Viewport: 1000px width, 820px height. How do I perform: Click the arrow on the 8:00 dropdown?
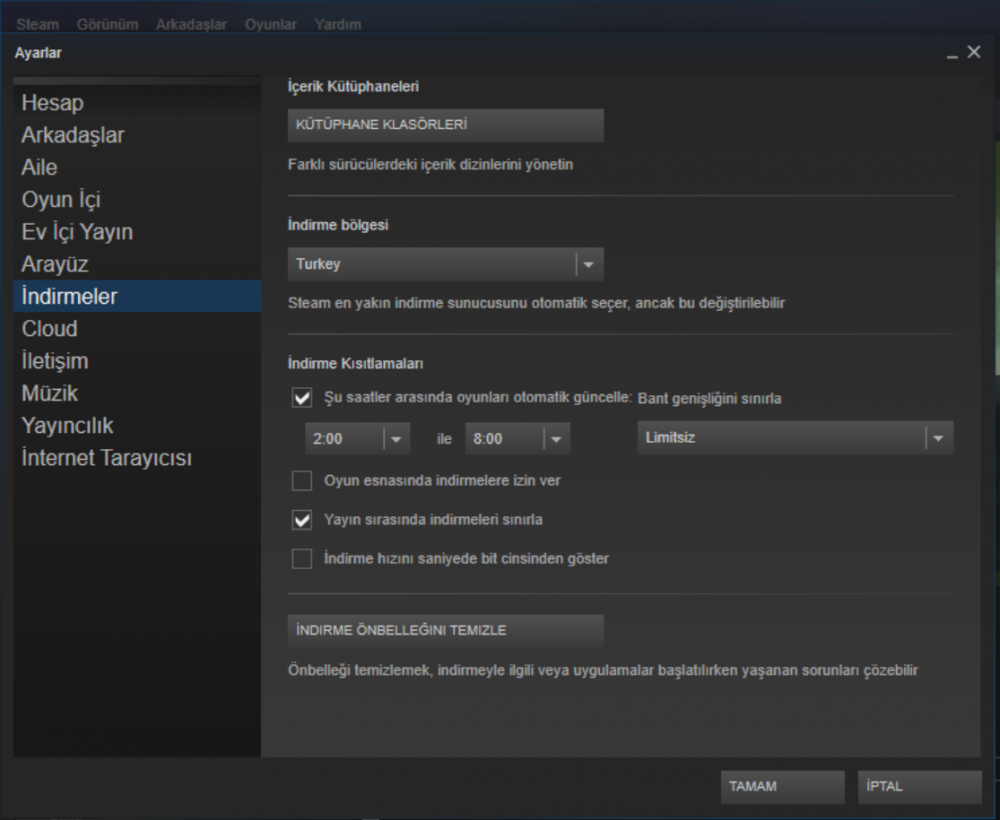[x=556, y=439]
